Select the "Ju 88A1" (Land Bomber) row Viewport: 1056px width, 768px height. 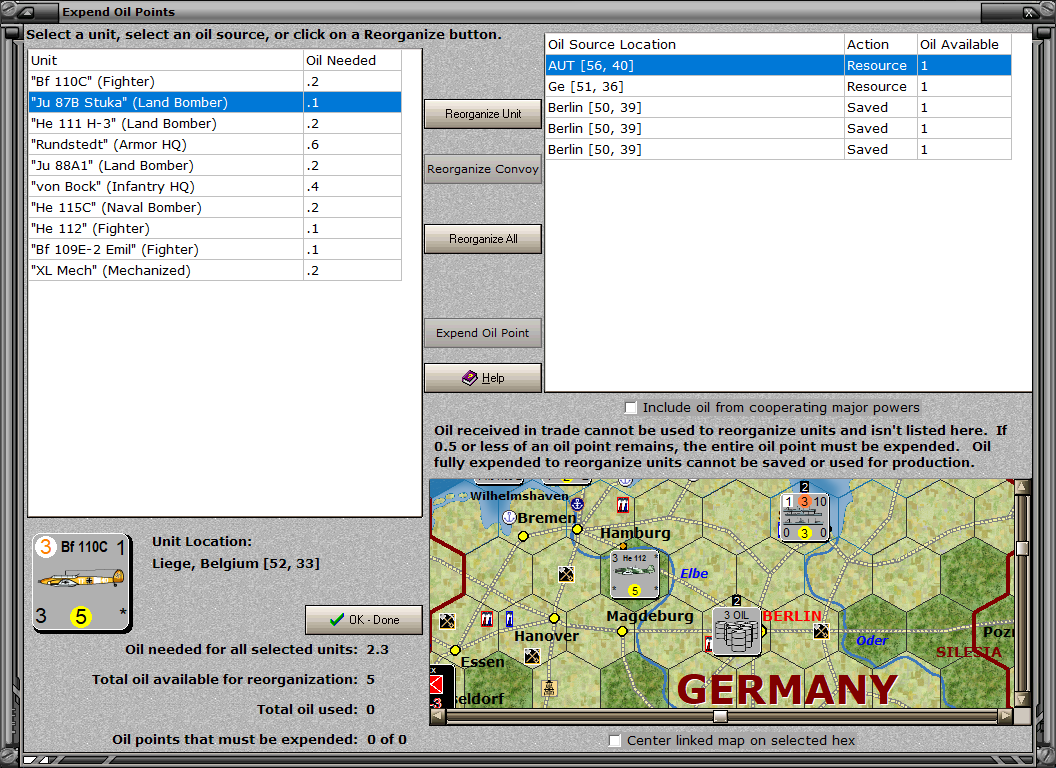[215, 165]
